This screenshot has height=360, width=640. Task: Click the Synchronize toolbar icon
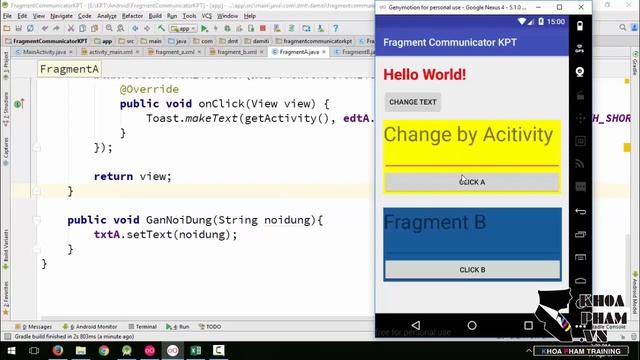click(x=30, y=28)
